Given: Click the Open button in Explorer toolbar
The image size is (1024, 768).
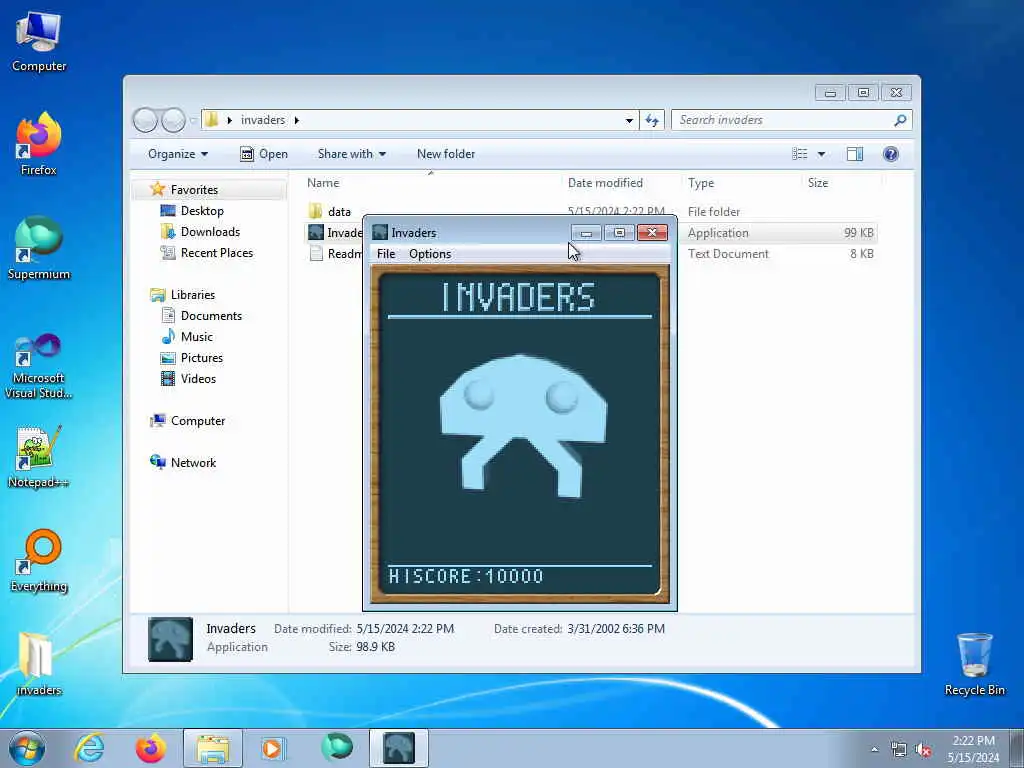Looking at the screenshot, I should (264, 154).
